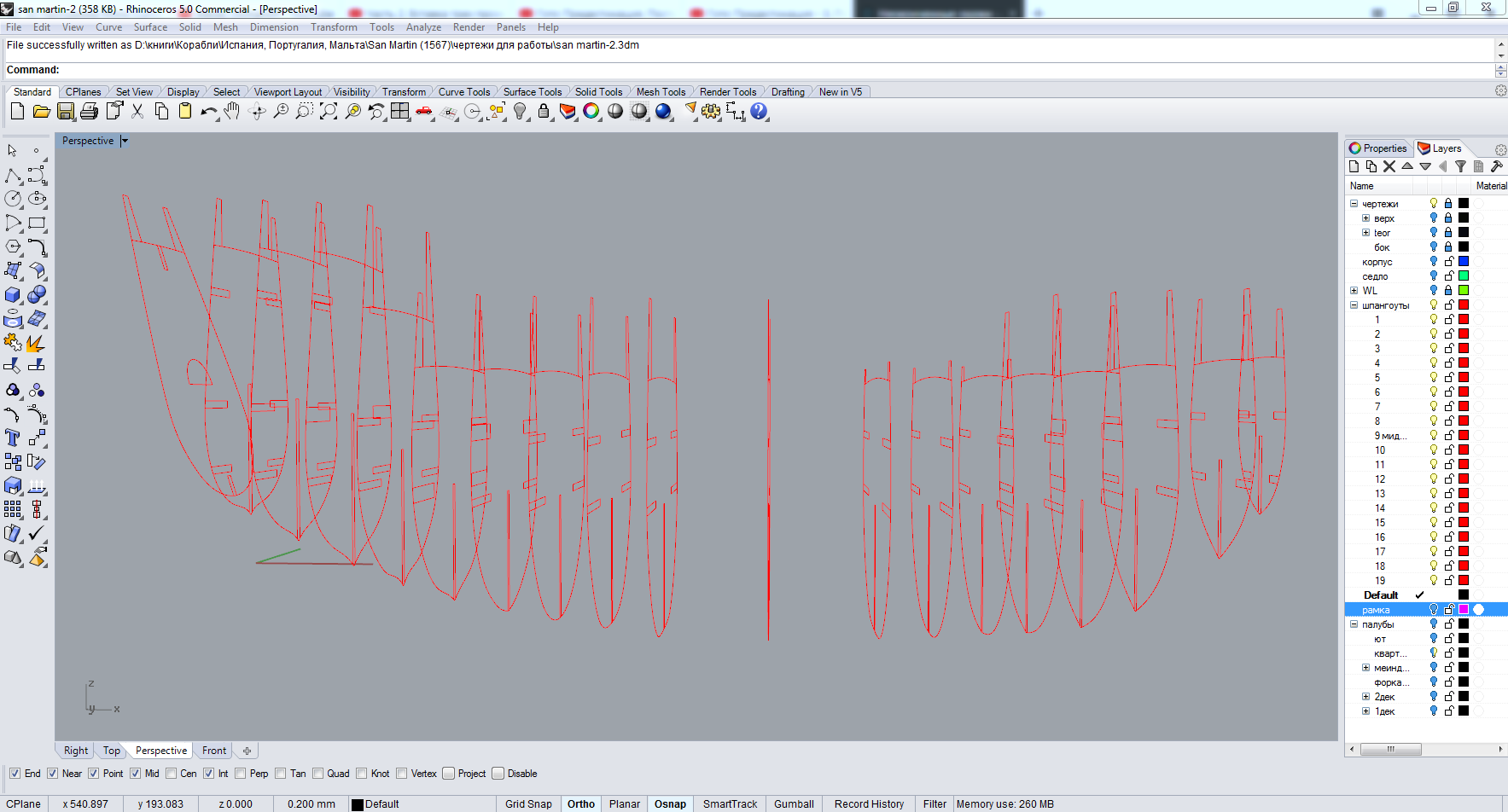This screenshot has width=1508, height=812.
Task: Toggle the Near osnap checkbox
Action: (x=53, y=774)
